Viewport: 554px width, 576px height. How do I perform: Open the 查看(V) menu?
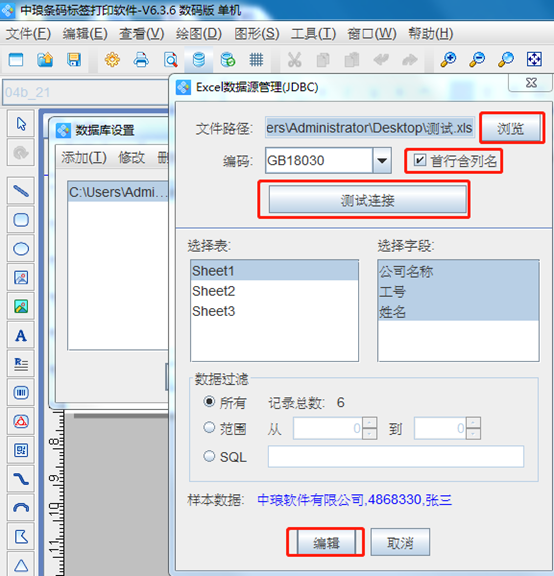(x=141, y=34)
